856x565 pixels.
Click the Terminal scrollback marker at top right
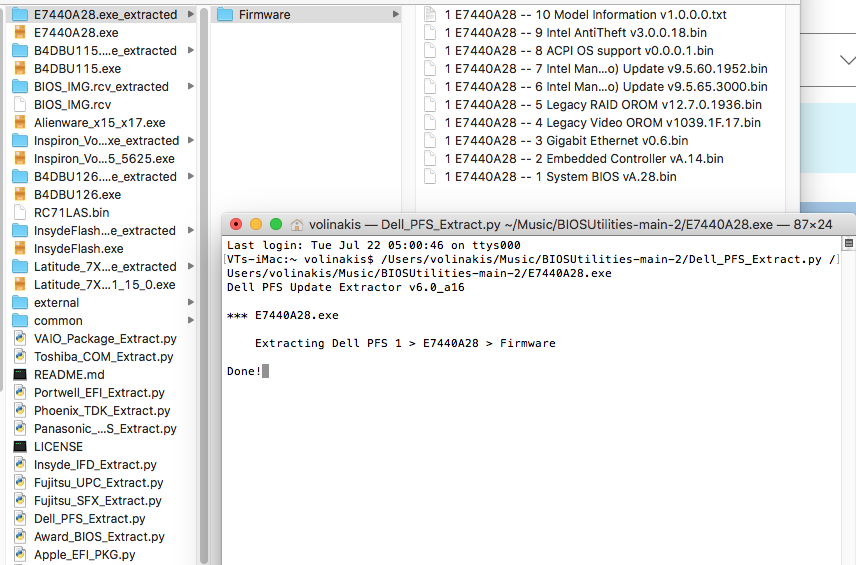(x=849, y=243)
